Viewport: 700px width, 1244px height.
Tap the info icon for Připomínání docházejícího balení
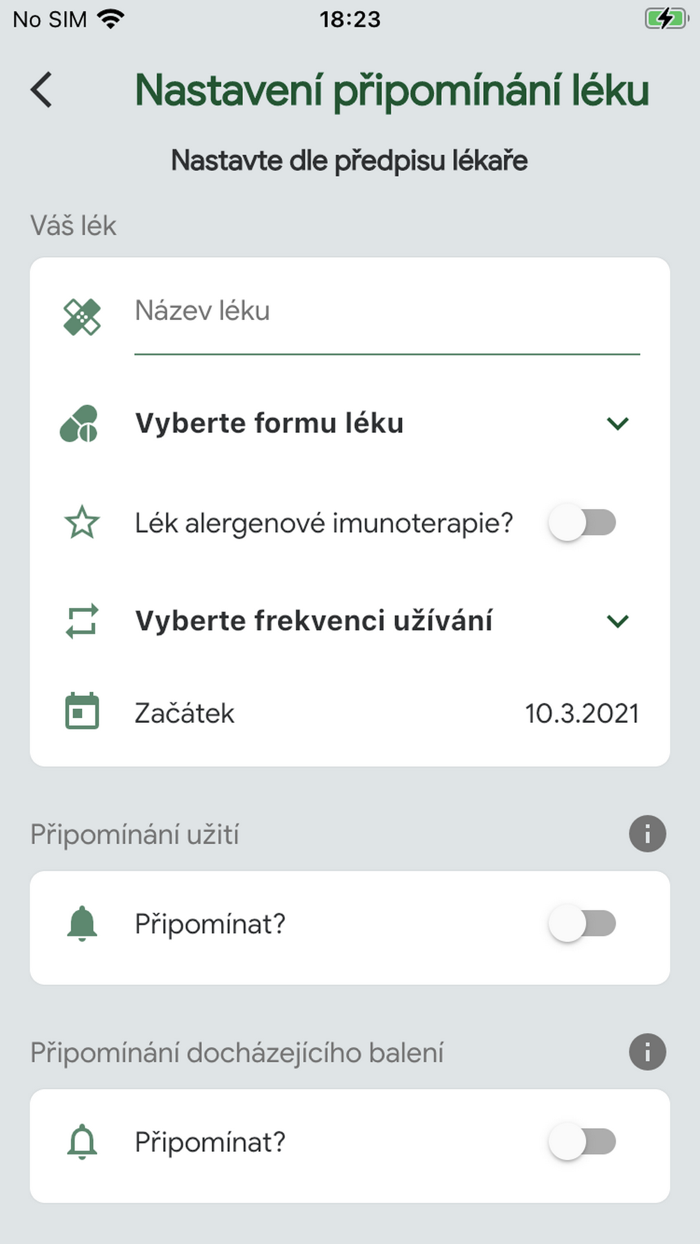coord(647,1052)
